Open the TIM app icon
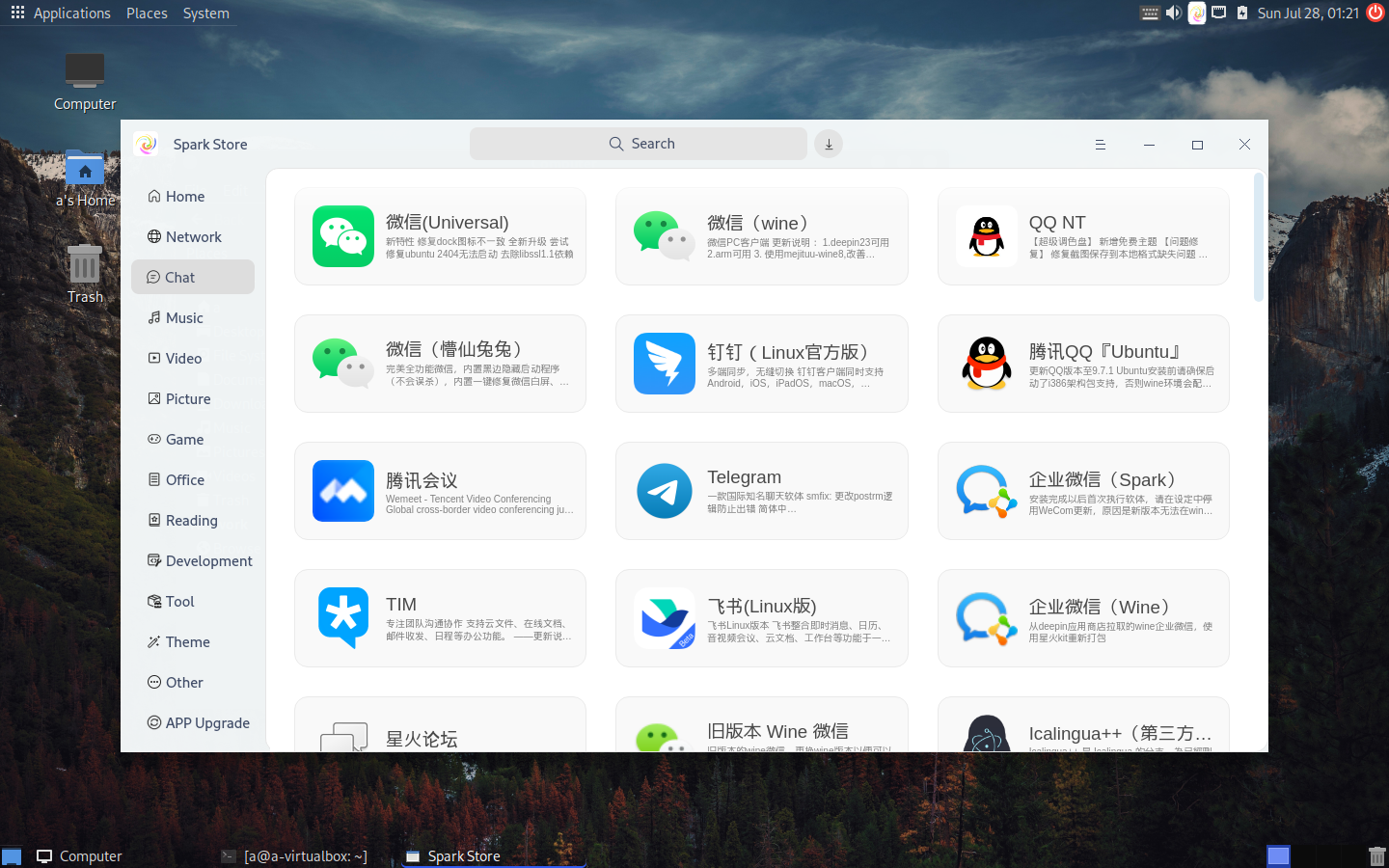The height and width of the screenshot is (868, 1389). click(x=343, y=618)
